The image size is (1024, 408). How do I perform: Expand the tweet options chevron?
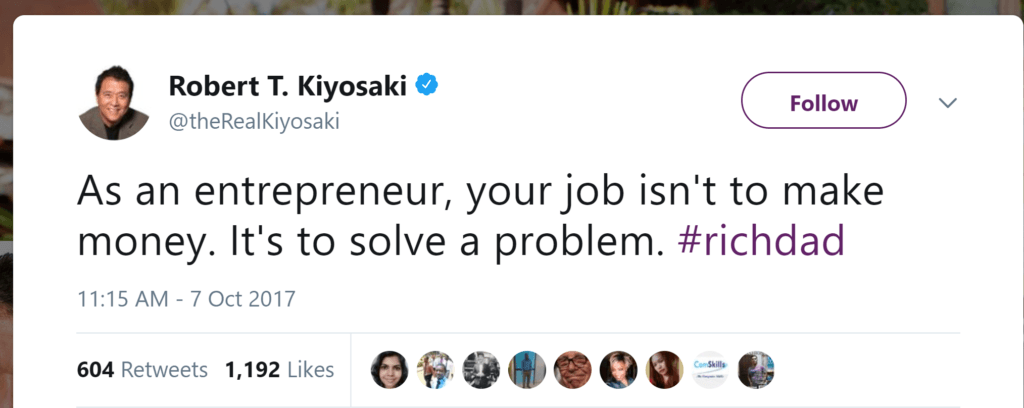947,103
